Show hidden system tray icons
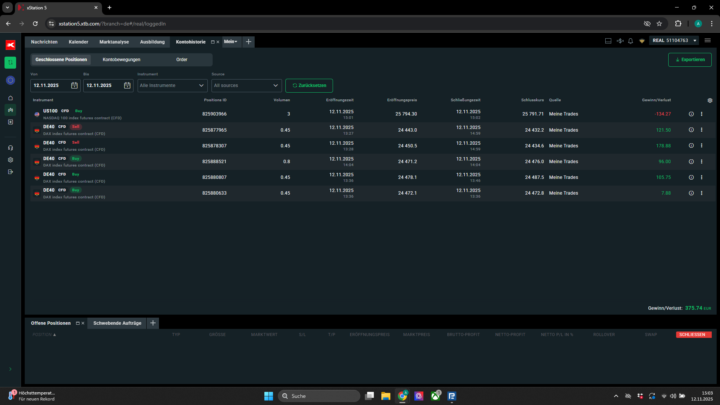 [x=616, y=396]
